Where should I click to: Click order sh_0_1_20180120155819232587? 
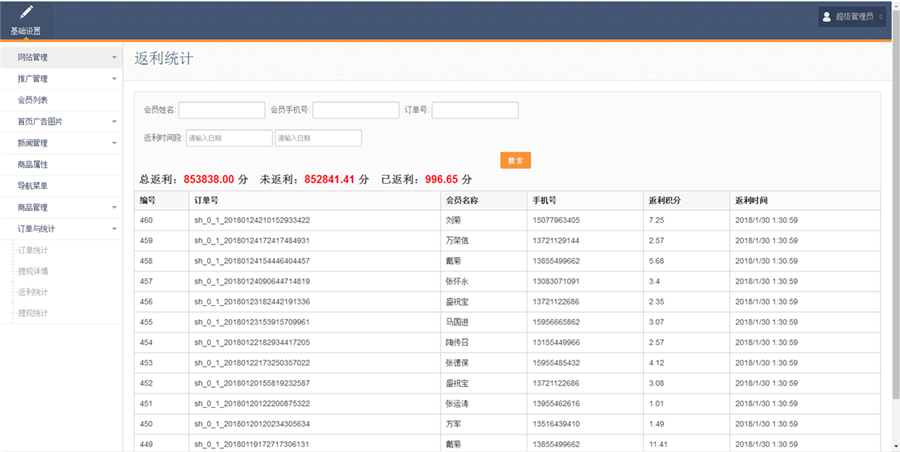tap(252, 383)
